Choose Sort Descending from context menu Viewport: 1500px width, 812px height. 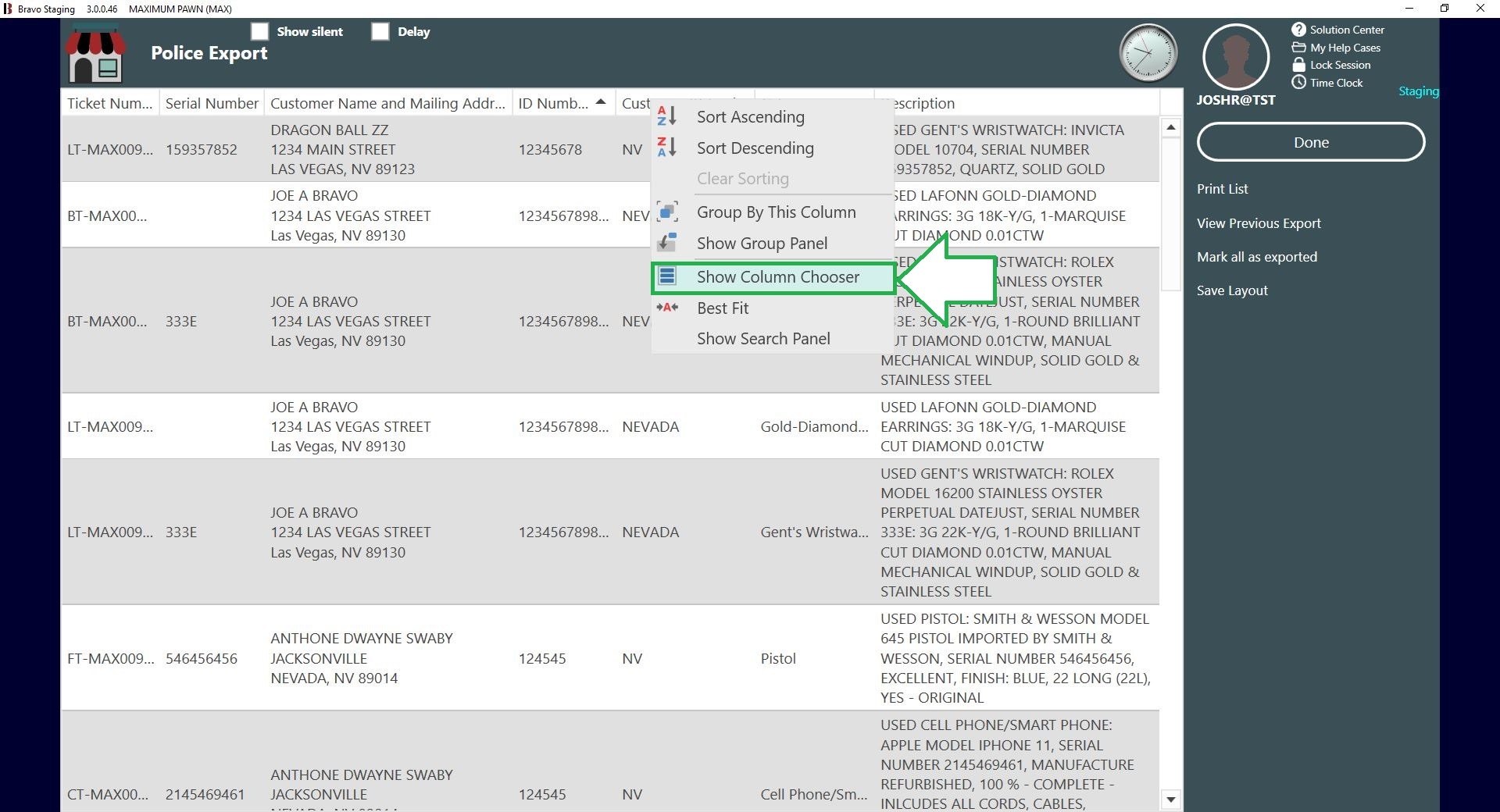(x=755, y=148)
